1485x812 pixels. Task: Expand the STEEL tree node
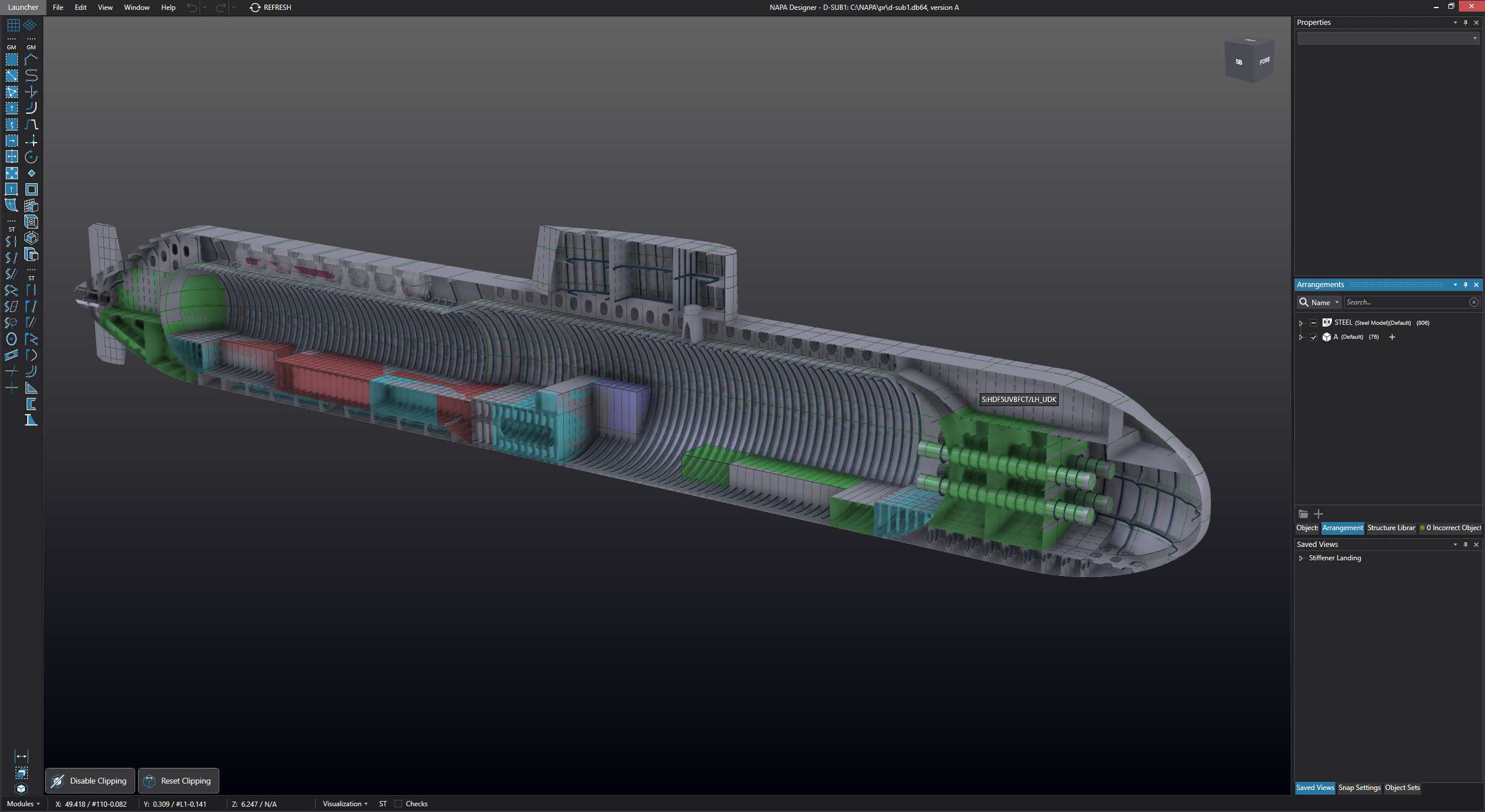(x=1301, y=323)
